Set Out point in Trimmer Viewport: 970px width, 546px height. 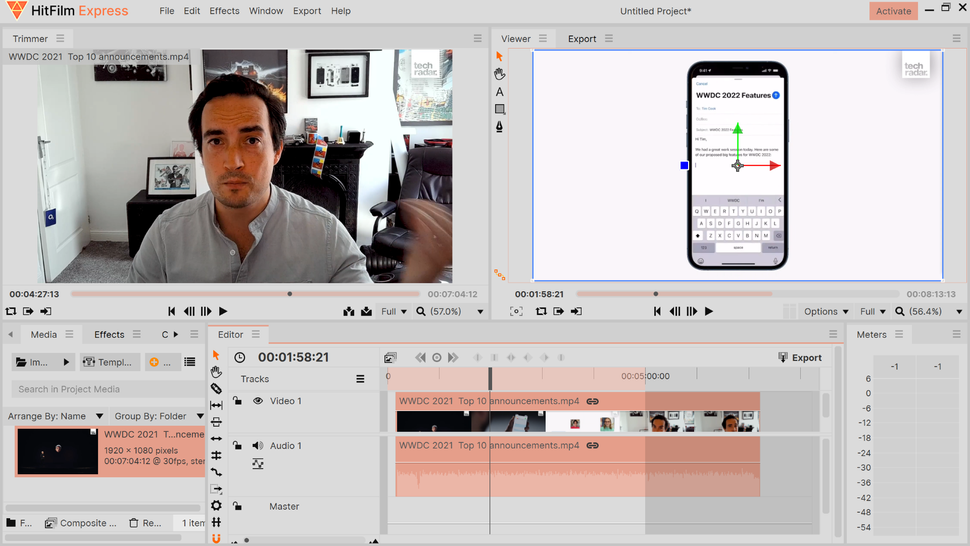pyautogui.click(x=46, y=312)
